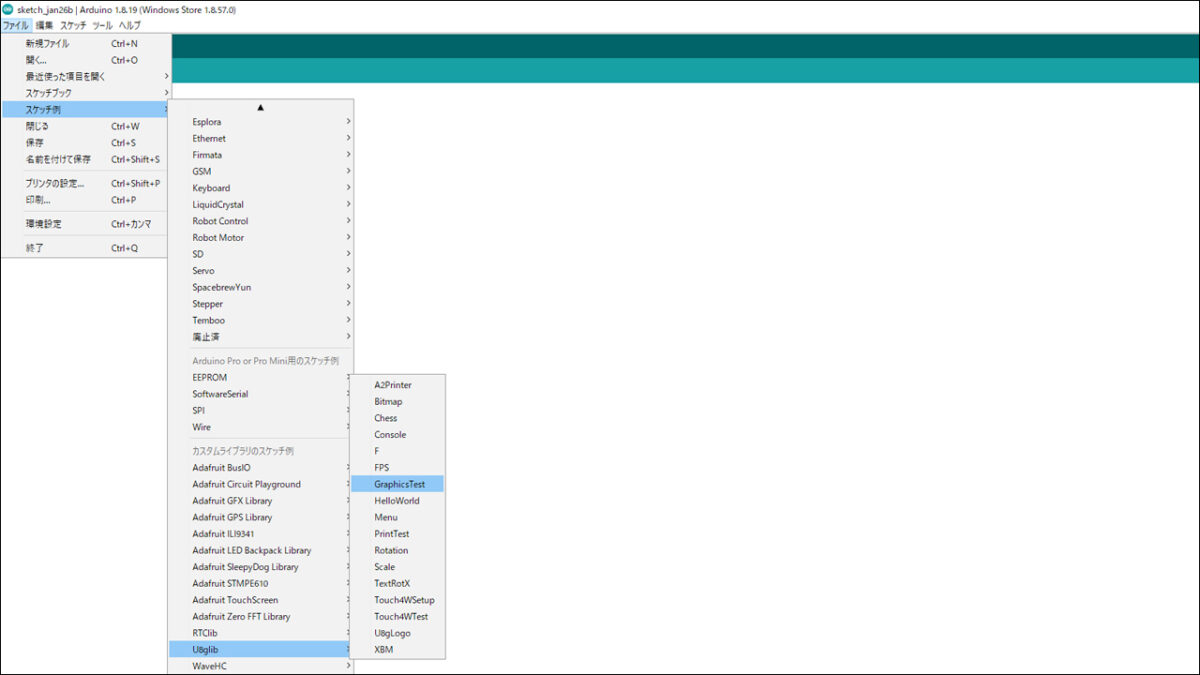Image resolution: width=1200 pixels, height=675 pixels.
Task: Open the GraphicsTest example sketch
Action: pos(399,484)
